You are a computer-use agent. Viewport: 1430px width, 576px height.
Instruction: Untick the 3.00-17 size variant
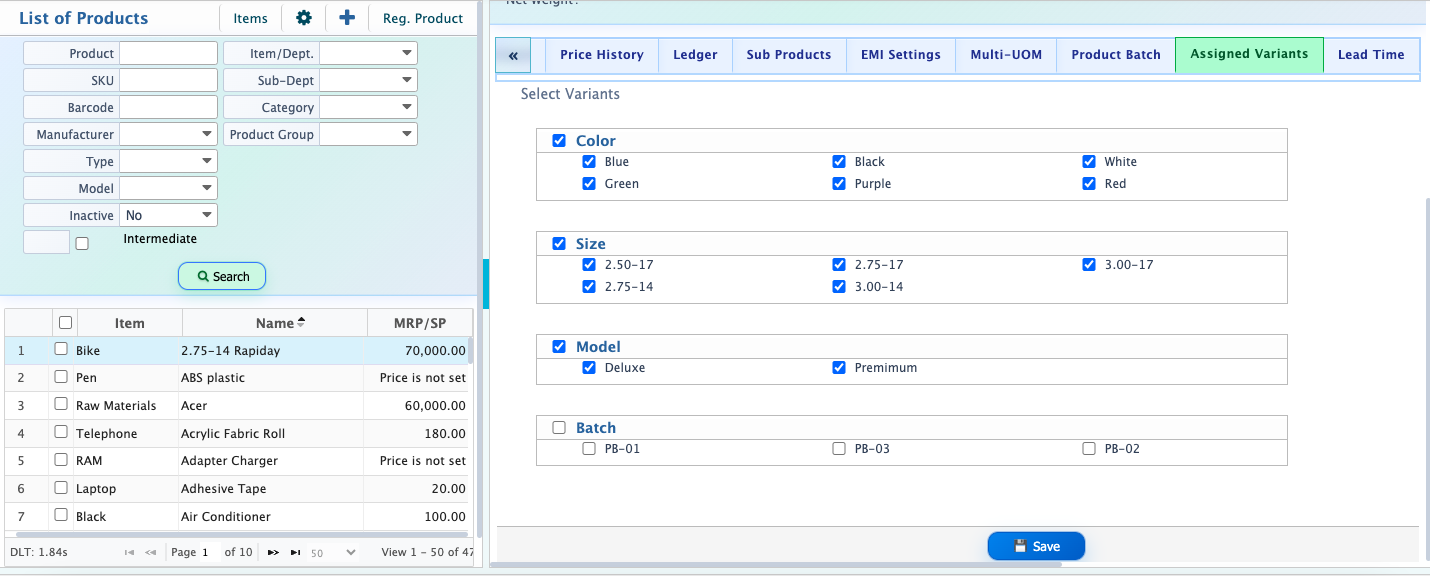[x=1089, y=265]
